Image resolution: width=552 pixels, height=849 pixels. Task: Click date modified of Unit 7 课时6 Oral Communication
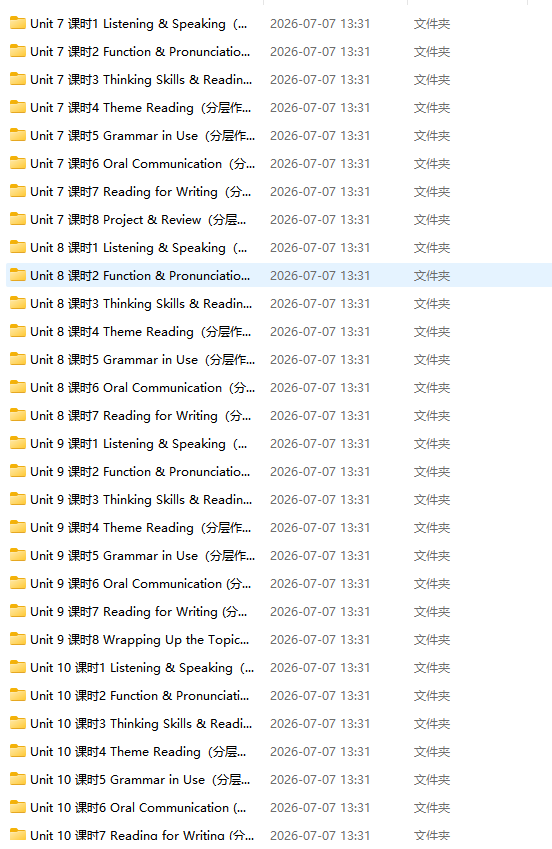[320, 164]
